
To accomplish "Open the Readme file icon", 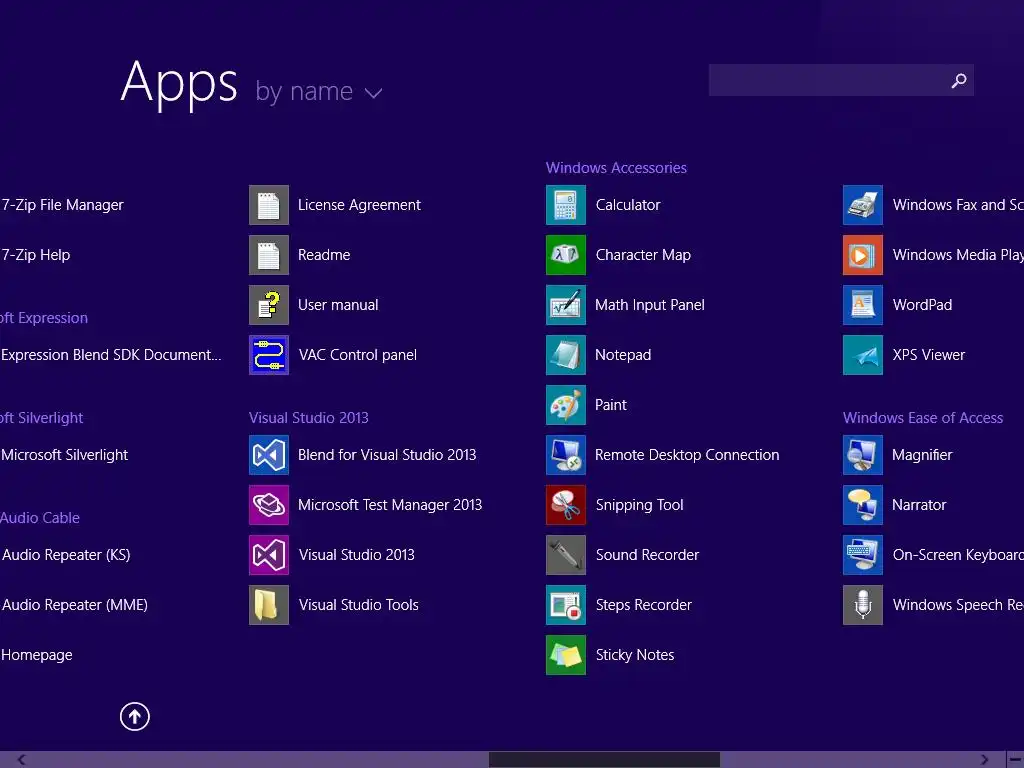I will click(x=268, y=255).
